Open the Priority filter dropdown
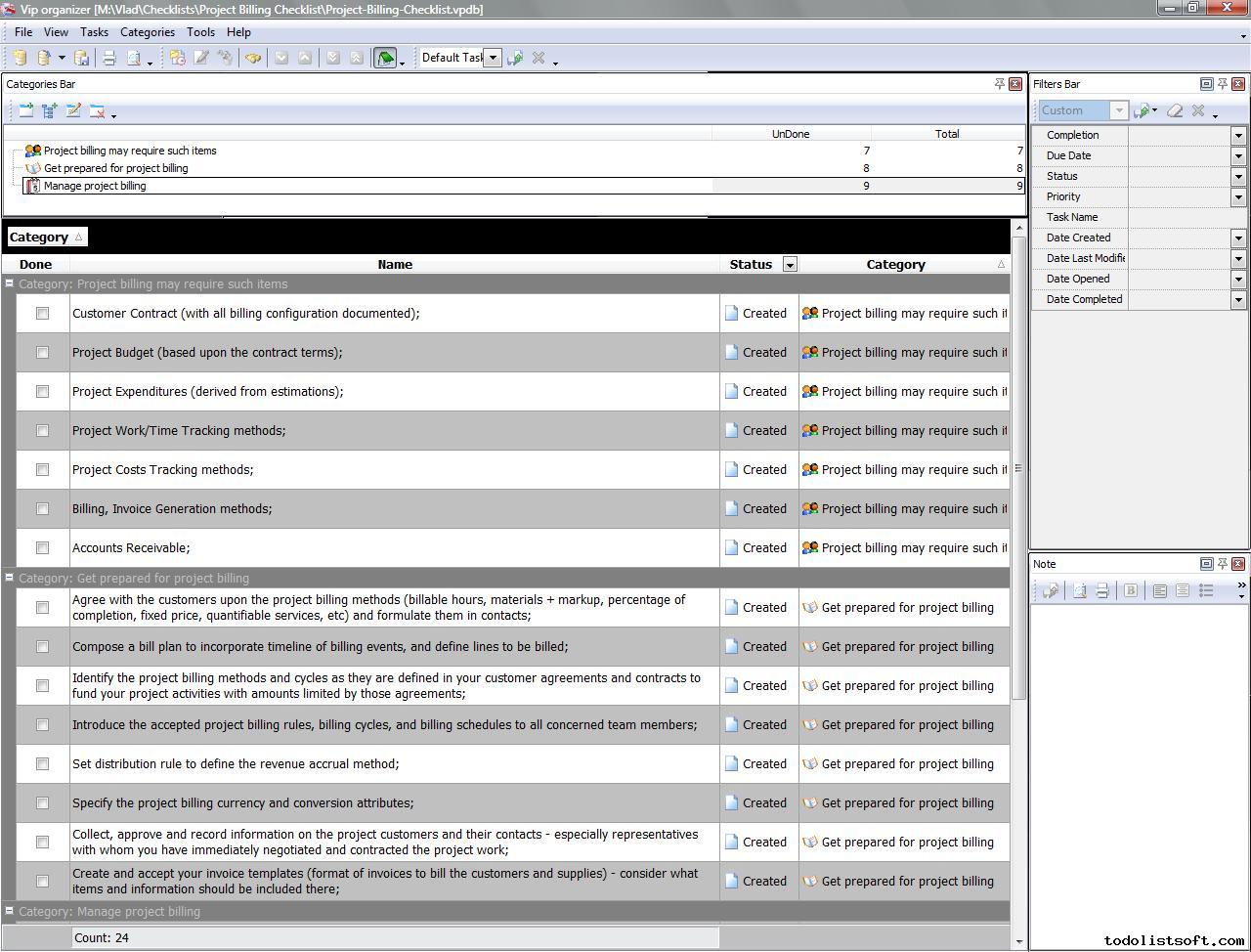This screenshot has width=1251, height=952. 1238,197
